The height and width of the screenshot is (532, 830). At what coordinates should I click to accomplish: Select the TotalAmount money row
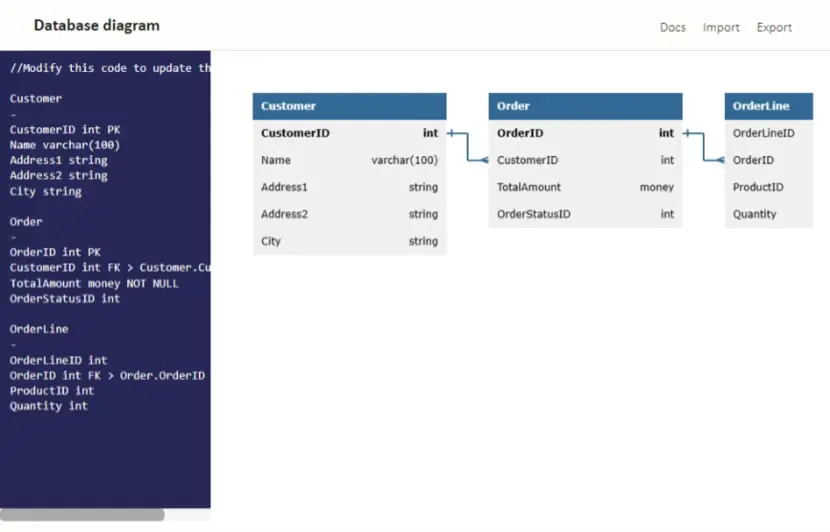tap(585, 187)
